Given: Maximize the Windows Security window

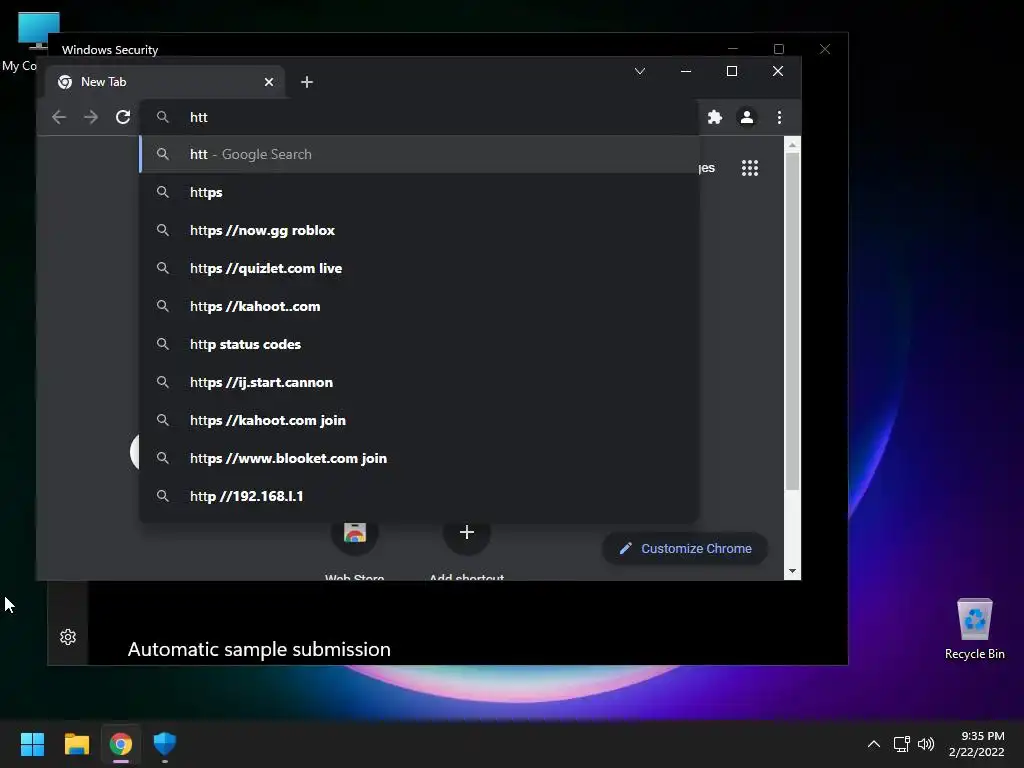Looking at the screenshot, I should click(x=778, y=49).
